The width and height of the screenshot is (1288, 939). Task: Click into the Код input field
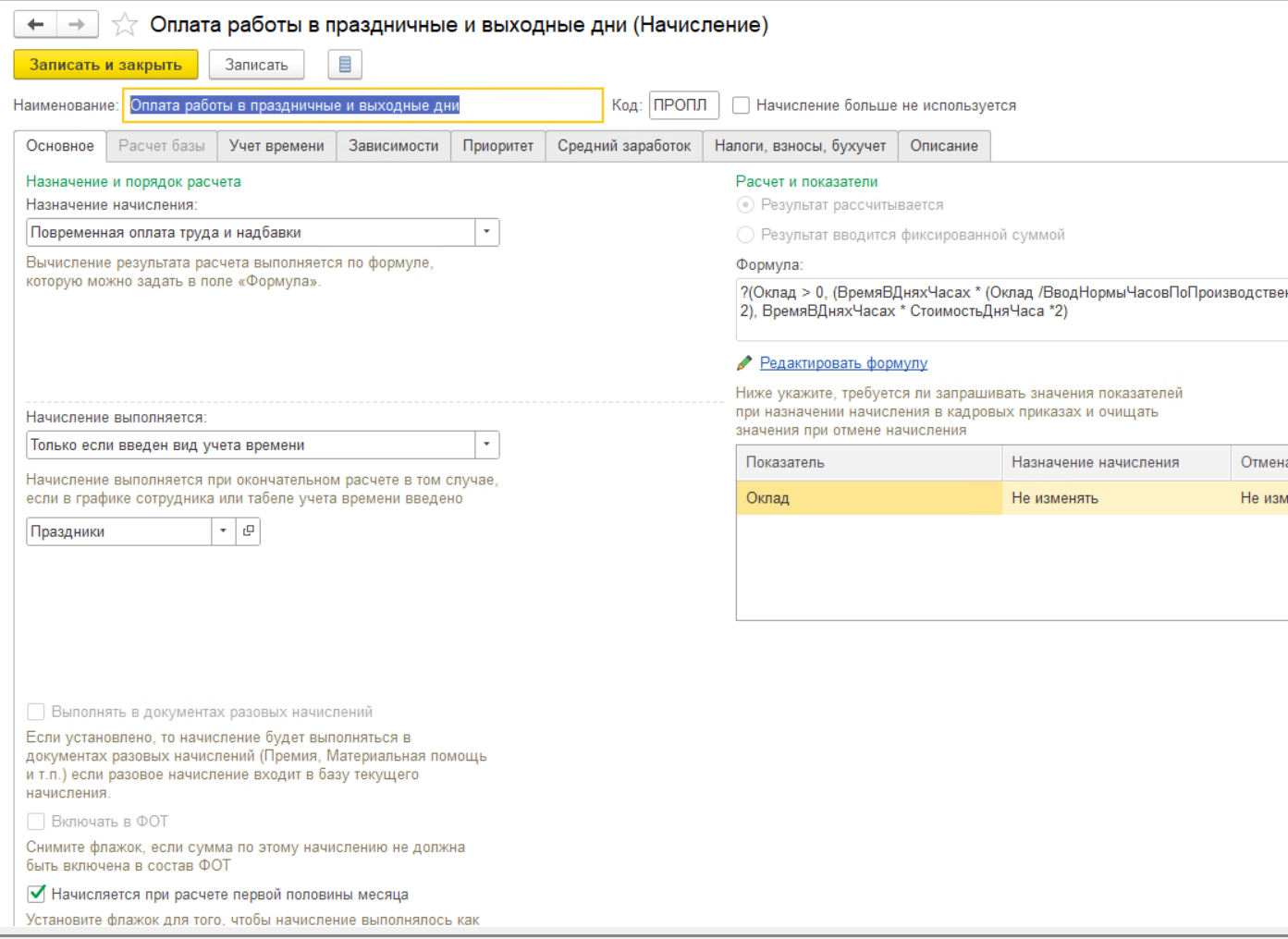point(683,105)
